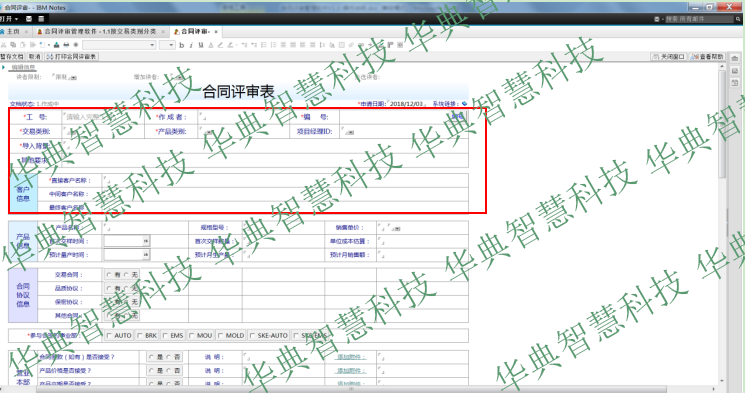Click the bold formatting icon
The height and width of the screenshot is (393, 745).
(x=181, y=45)
